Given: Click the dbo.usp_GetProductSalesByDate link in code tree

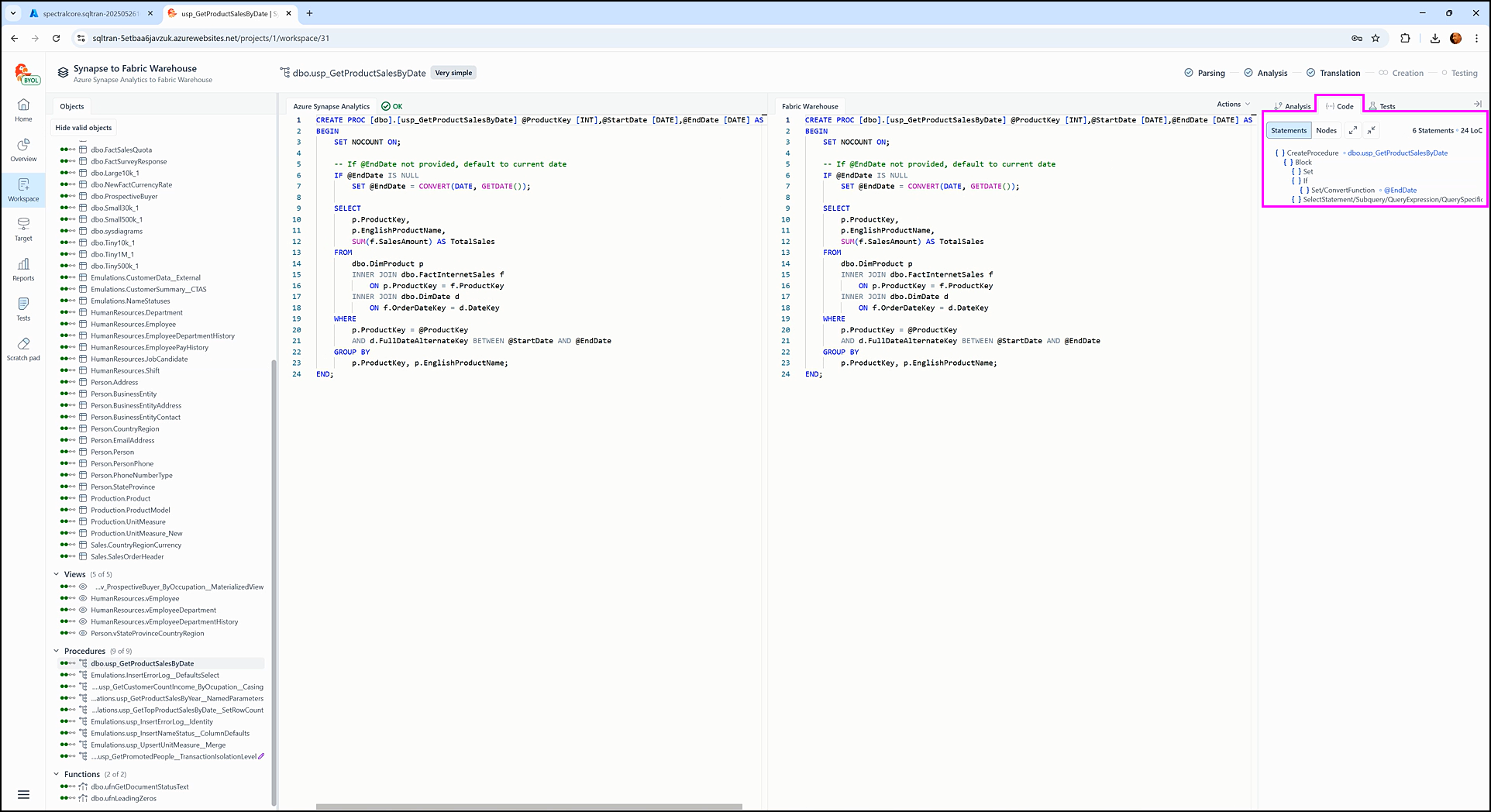Looking at the screenshot, I should click(x=1397, y=153).
